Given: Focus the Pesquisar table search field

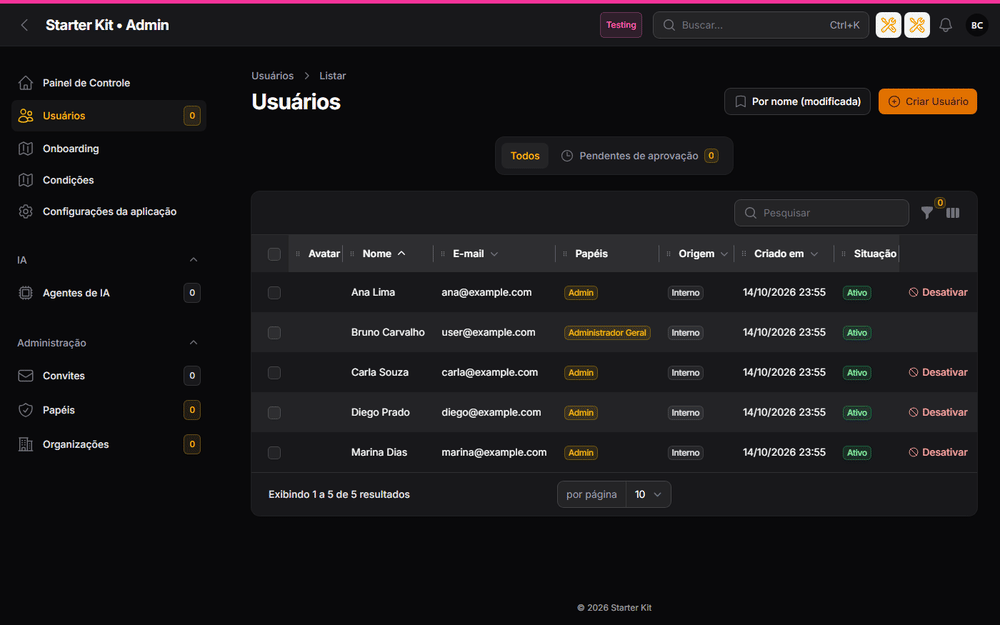Looking at the screenshot, I should [821, 213].
